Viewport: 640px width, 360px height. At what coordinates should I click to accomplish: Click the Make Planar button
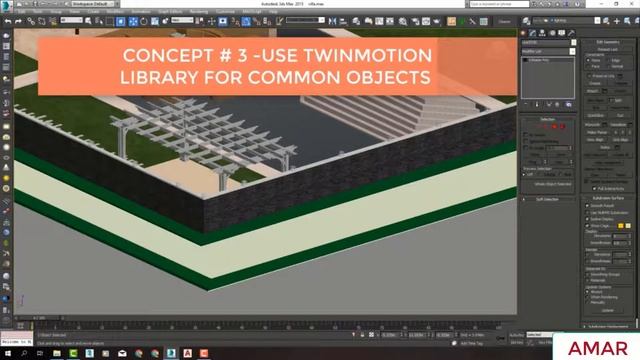click(x=597, y=132)
